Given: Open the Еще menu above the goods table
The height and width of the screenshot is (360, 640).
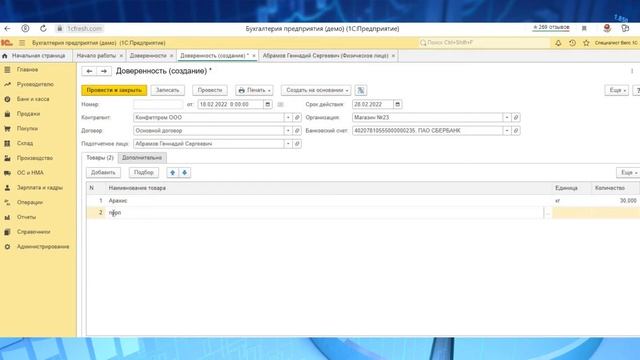Looking at the screenshot, I should tap(628, 173).
